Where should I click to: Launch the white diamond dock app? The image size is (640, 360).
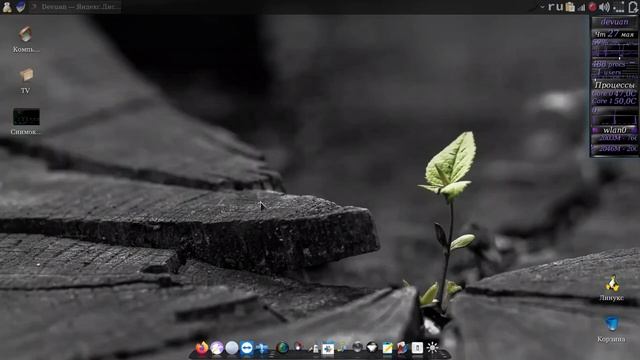pos(372,348)
